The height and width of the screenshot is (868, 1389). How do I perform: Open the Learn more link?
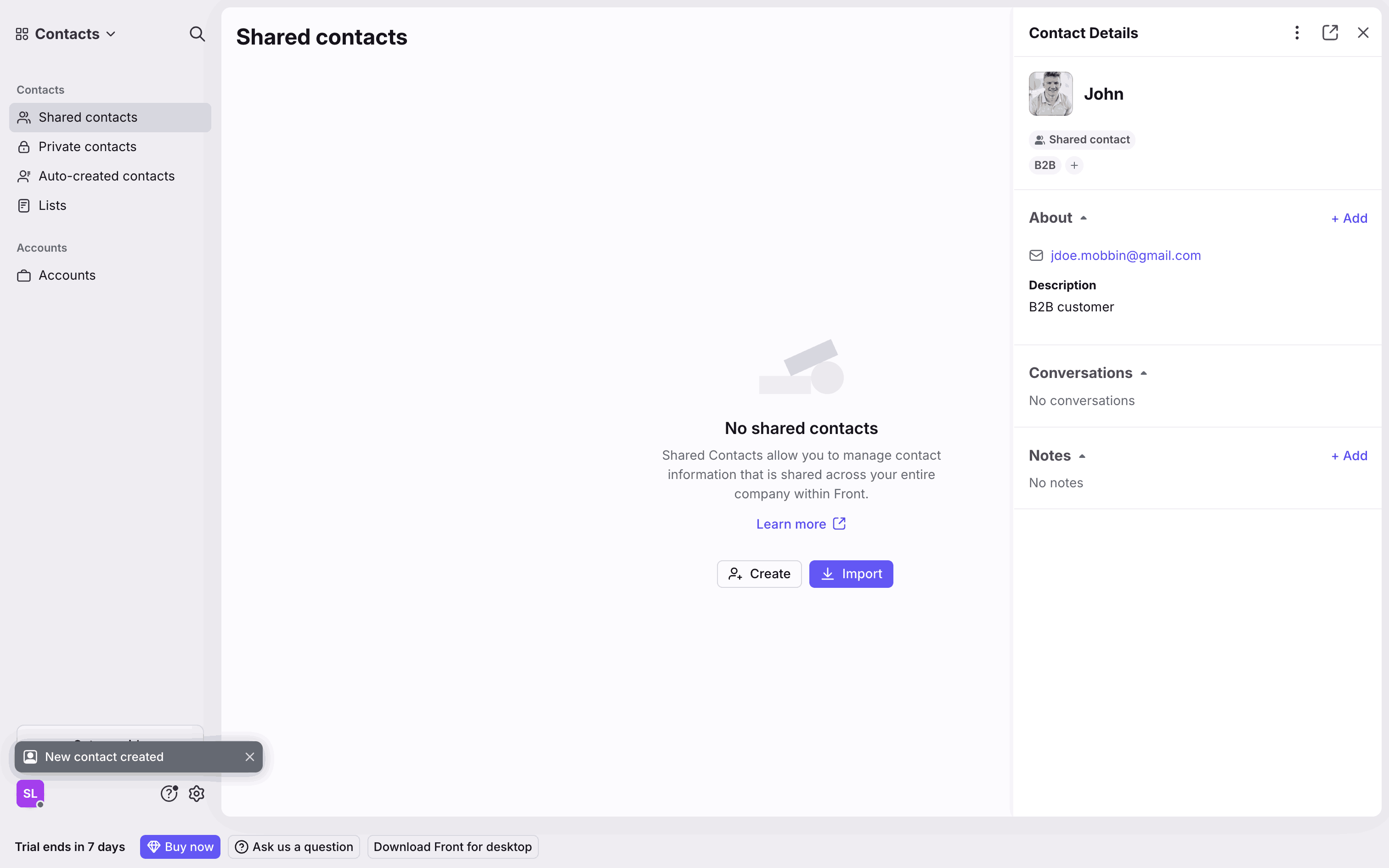pos(801,524)
